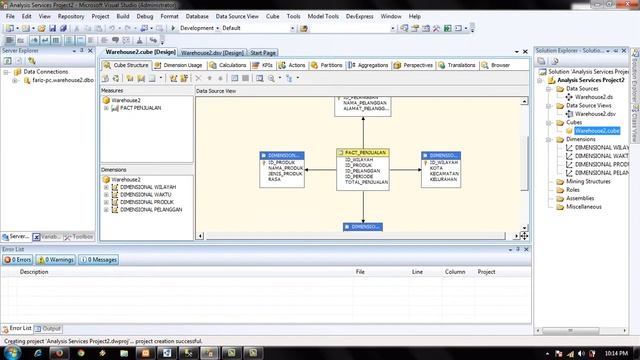This screenshot has height=360, width=640.
Task: Click the Delete (X) icon in cube toolbar
Action: 198,78
